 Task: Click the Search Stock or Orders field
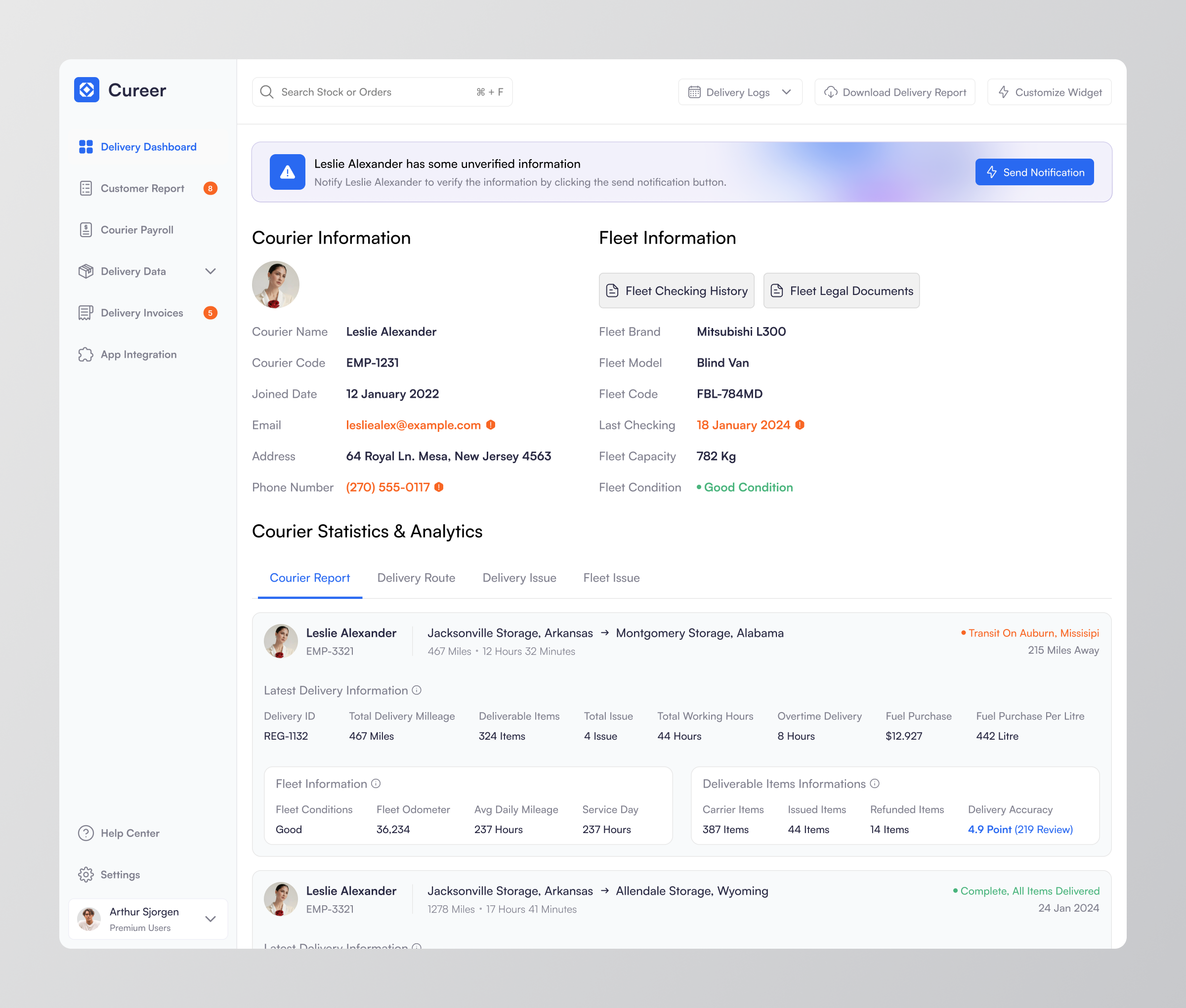pyautogui.click(x=383, y=92)
